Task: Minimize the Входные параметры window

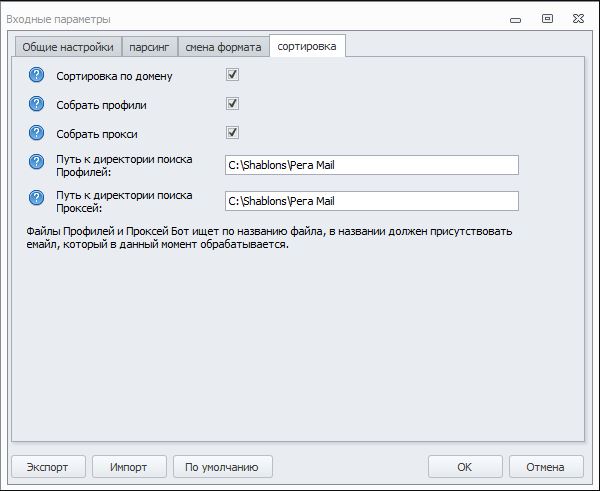Action: pyautogui.click(x=515, y=20)
